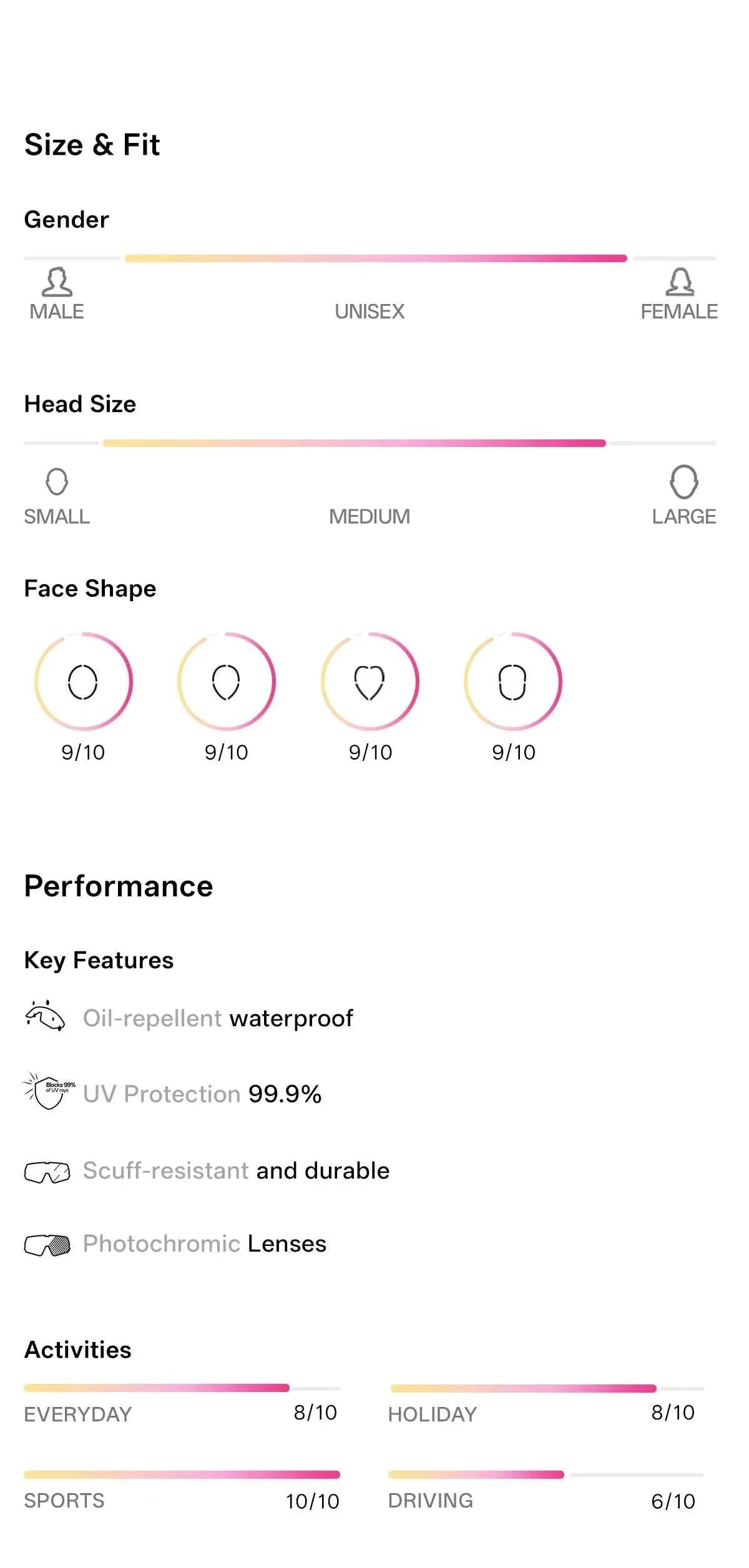
Task: Select the MEDIUM head size label
Action: [370, 517]
